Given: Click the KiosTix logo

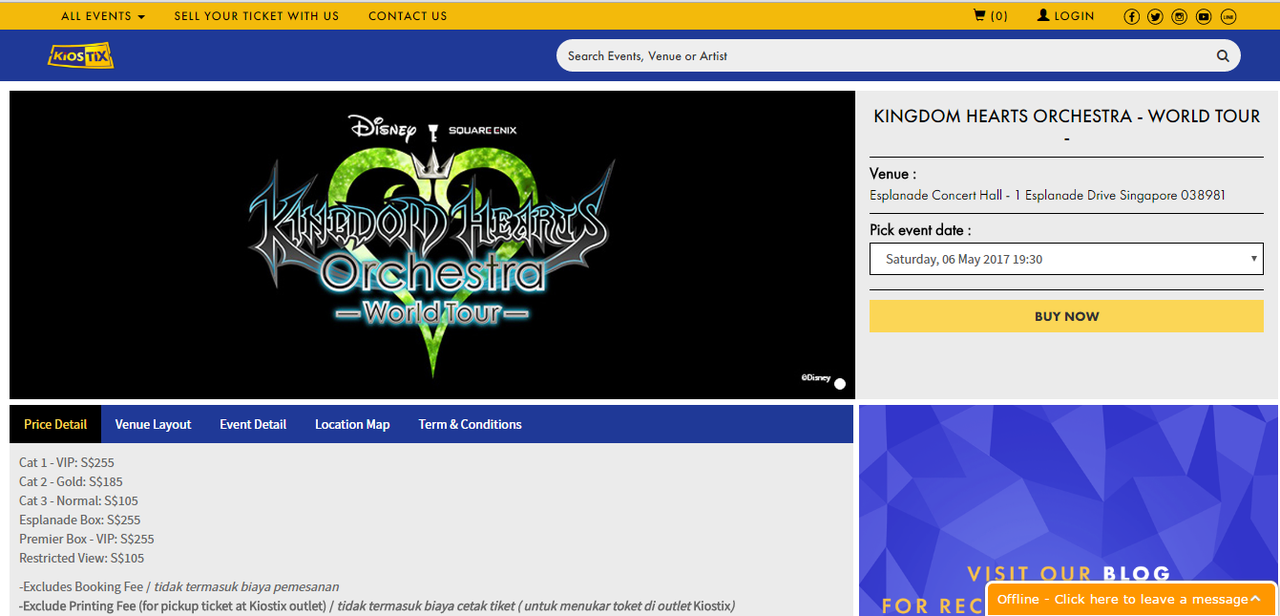Looking at the screenshot, I should [80, 55].
